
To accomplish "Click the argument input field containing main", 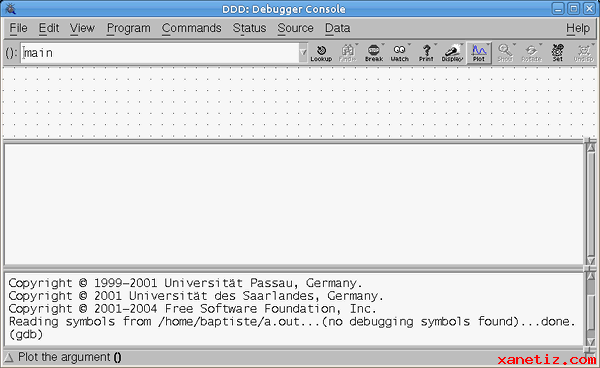I will 160,53.
